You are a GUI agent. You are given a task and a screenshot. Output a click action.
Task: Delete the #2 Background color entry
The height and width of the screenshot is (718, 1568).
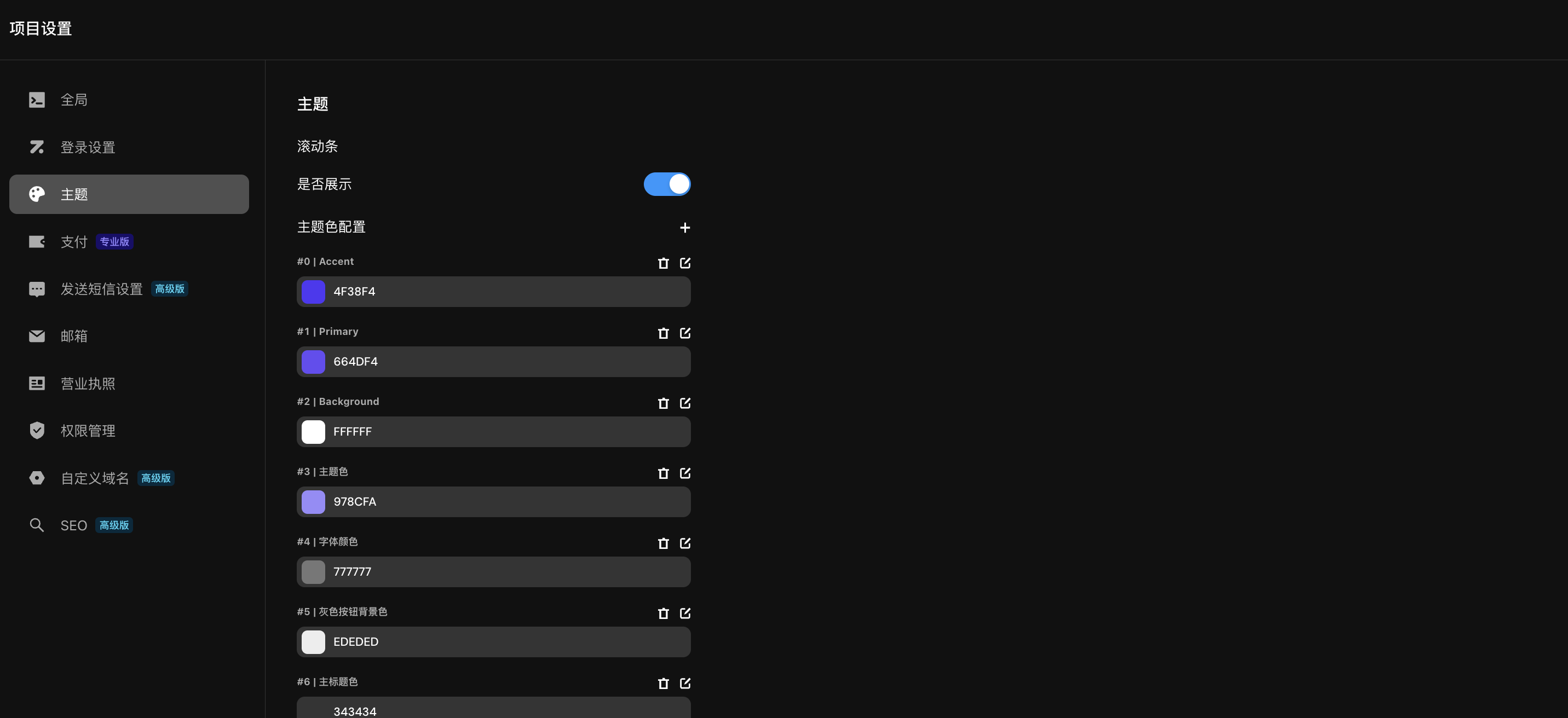pyautogui.click(x=664, y=403)
